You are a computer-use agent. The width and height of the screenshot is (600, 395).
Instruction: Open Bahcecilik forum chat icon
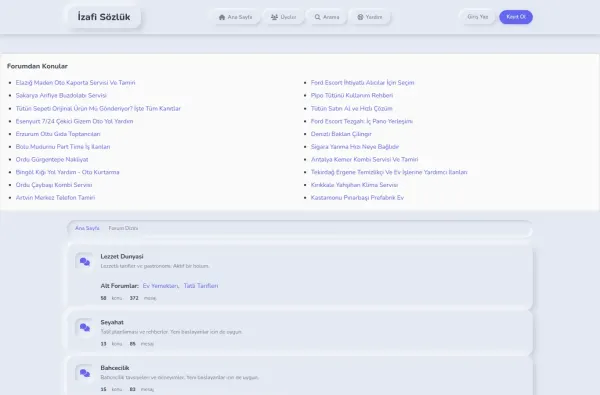pyautogui.click(x=85, y=373)
